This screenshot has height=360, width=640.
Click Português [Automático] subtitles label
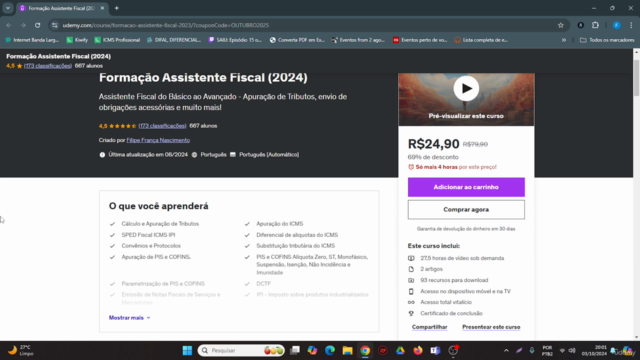(269, 155)
